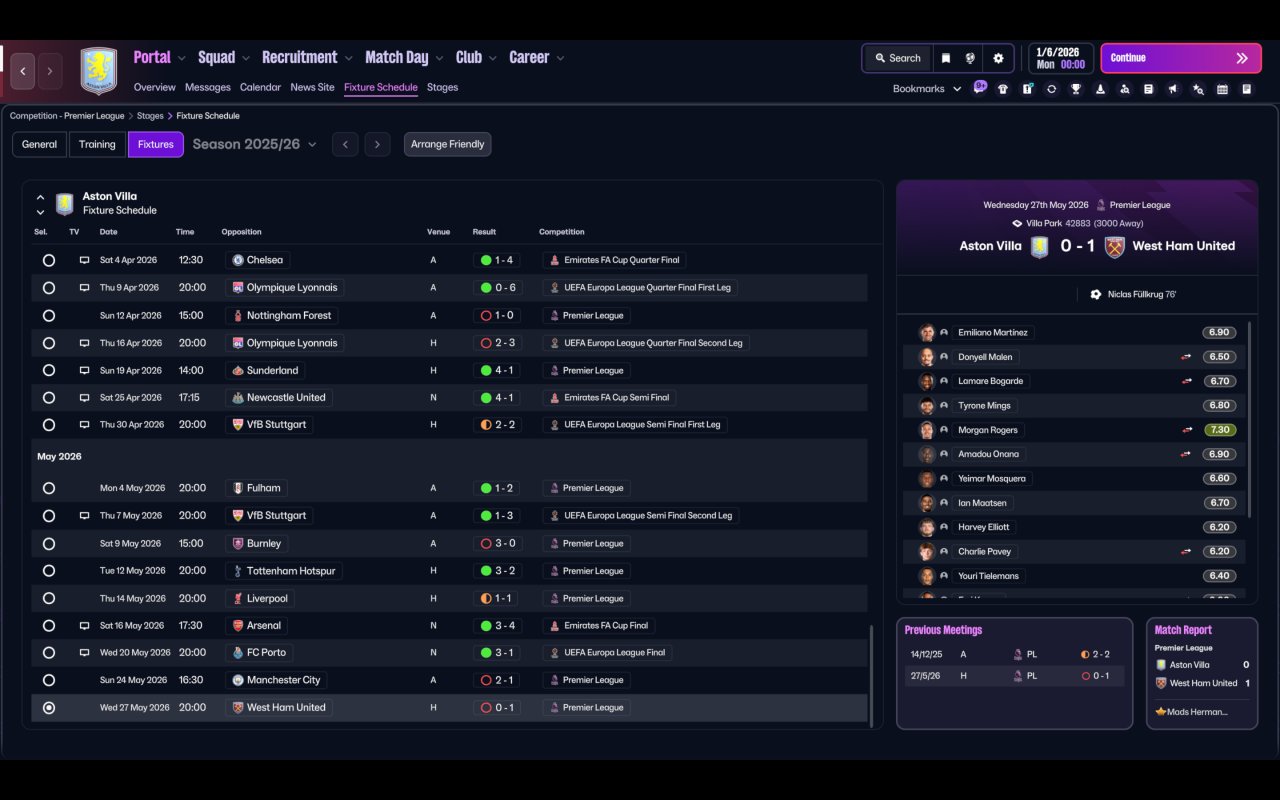This screenshot has width=1280, height=800.
Task: Open the Competition - Premier League breadcrumb link
Action: point(67,116)
